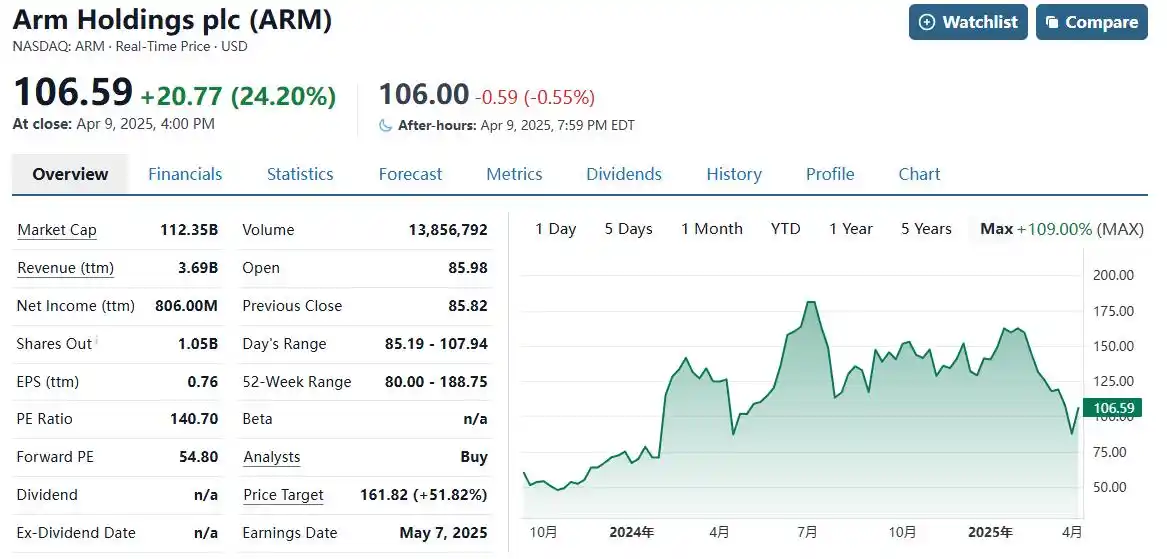Click the July peak on price chart
Image resolution: width=1167 pixels, height=559 pixels.
(810, 302)
